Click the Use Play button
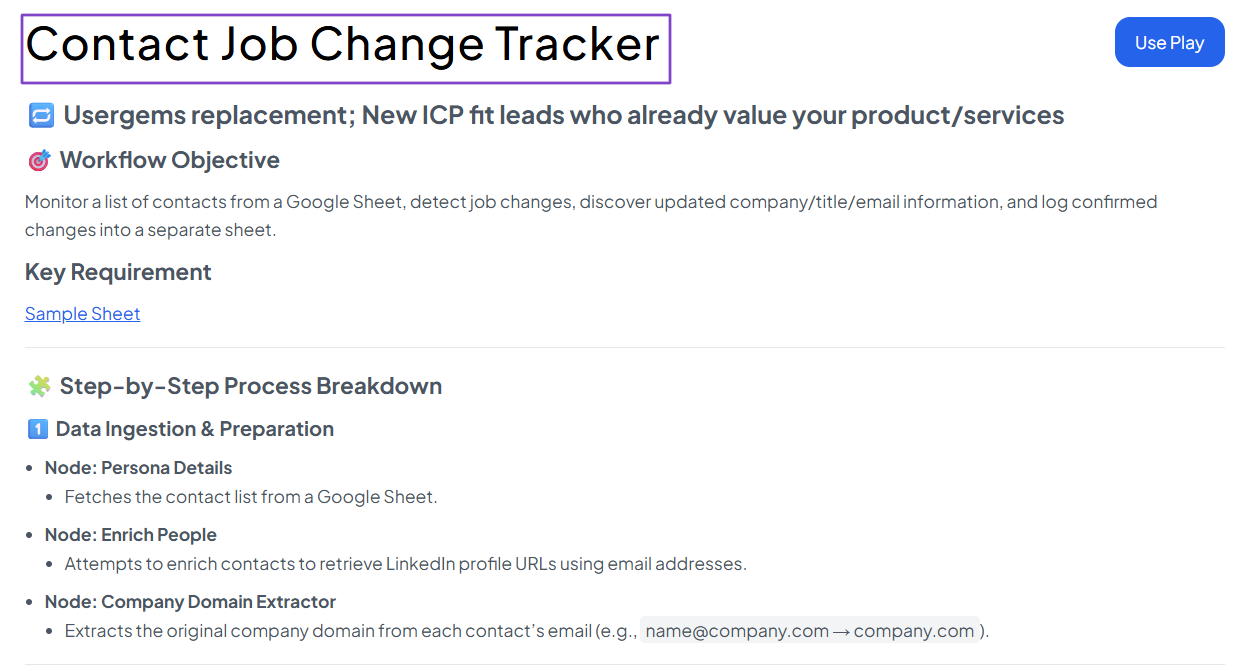 pos(1169,42)
